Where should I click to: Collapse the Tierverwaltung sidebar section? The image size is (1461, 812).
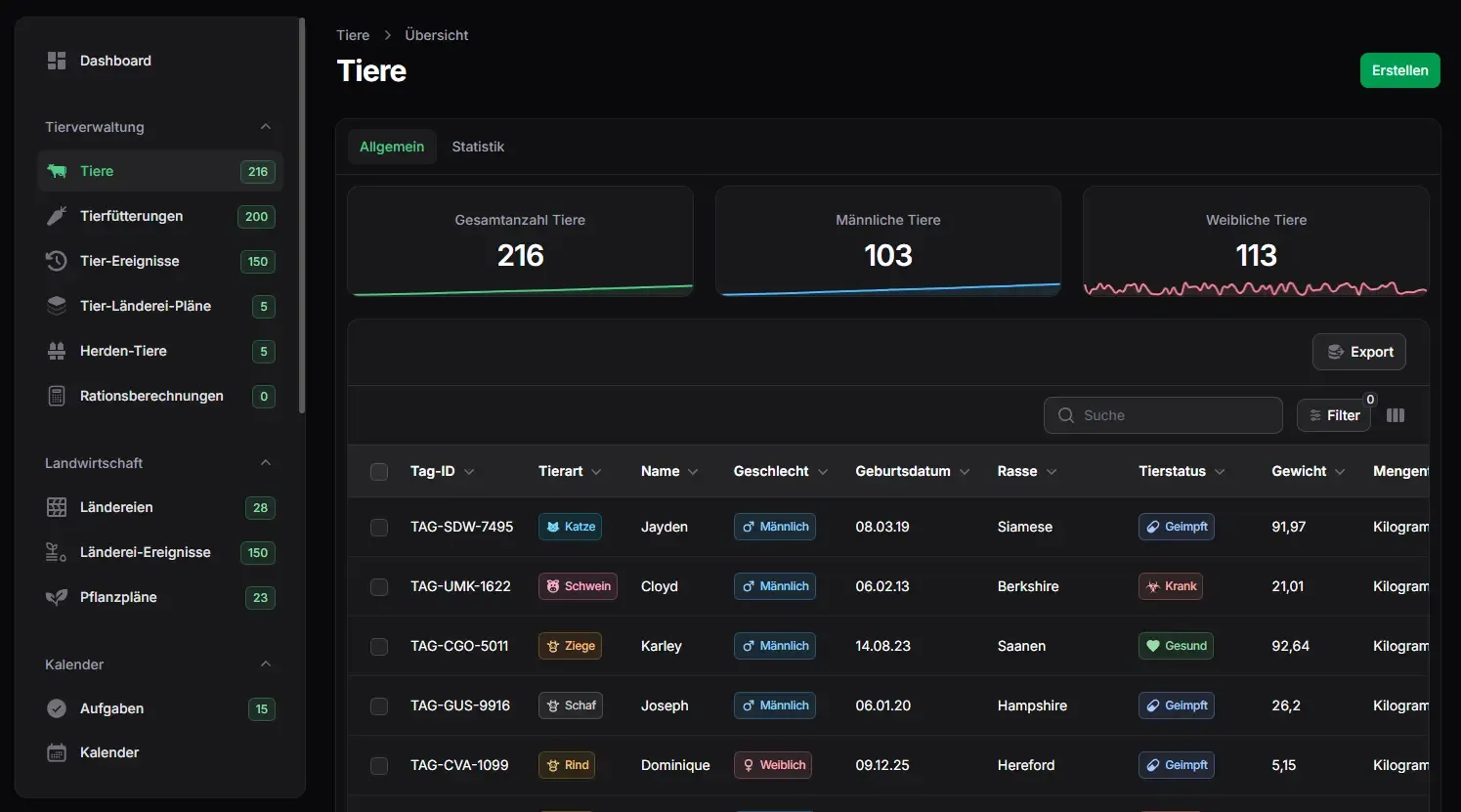pos(265,127)
